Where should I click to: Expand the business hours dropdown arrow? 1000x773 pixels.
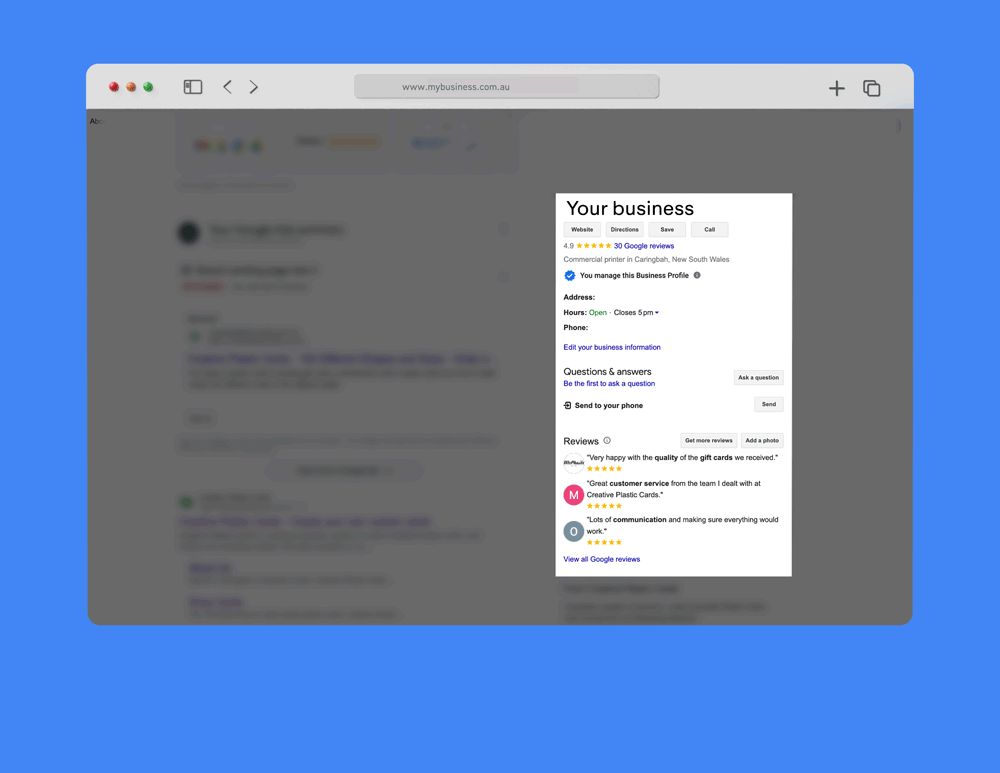(x=657, y=313)
